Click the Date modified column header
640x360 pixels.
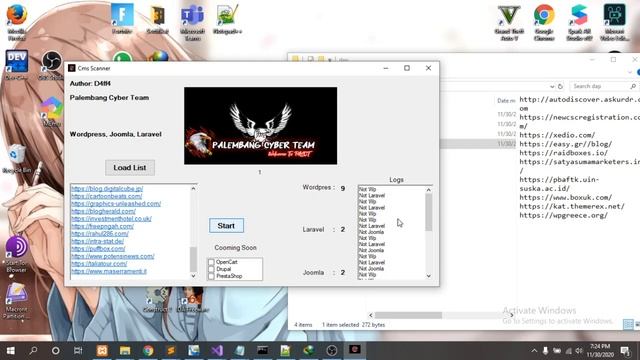click(506, 101)
